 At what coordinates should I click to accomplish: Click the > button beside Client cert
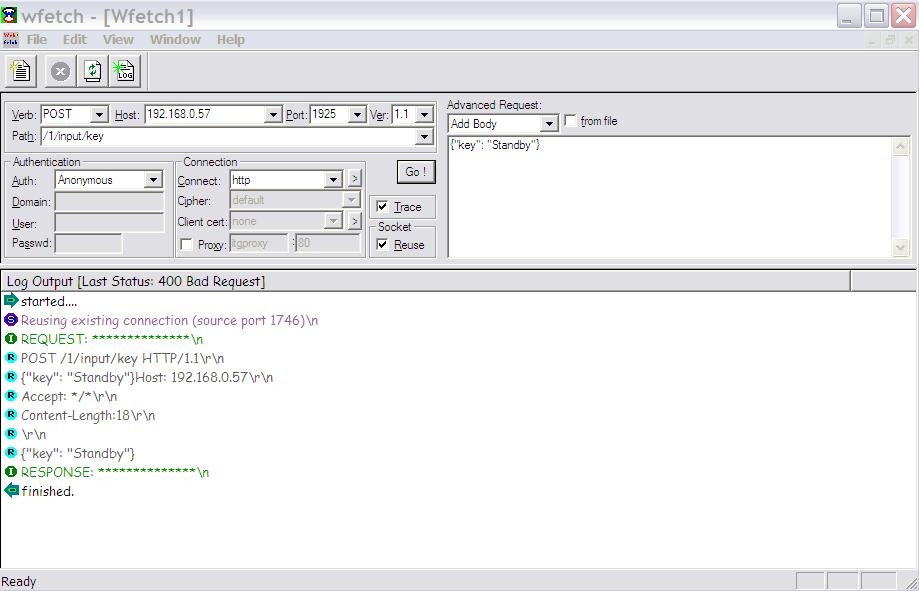355,221
